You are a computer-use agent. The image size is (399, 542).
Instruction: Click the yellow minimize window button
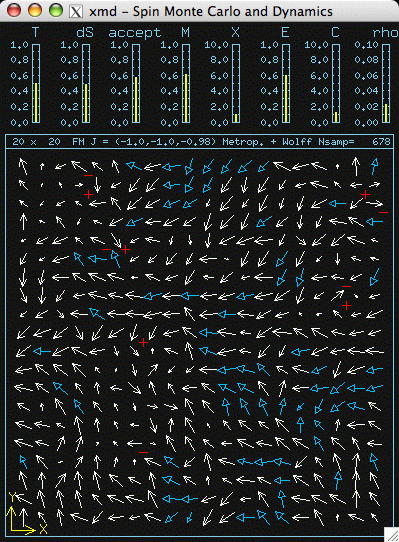pos(35,11)
